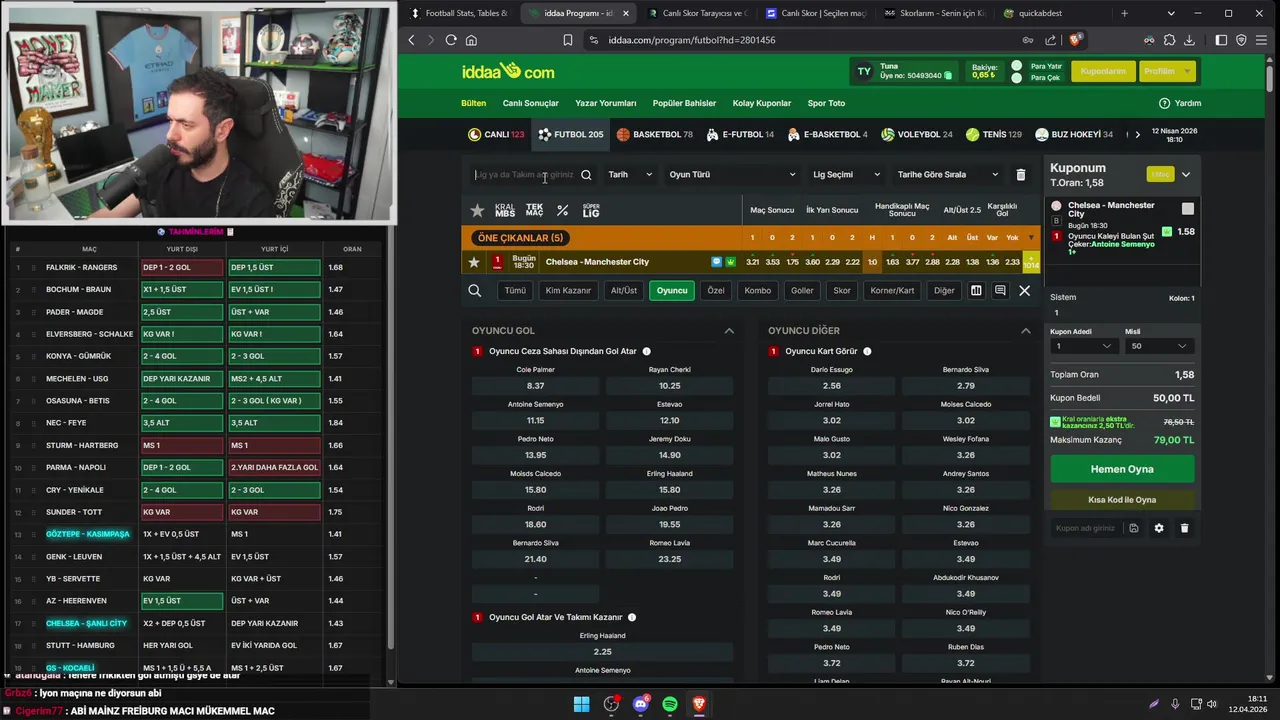
Task: Select Erling Haaland odds 15.80
Action: (670, 490)
